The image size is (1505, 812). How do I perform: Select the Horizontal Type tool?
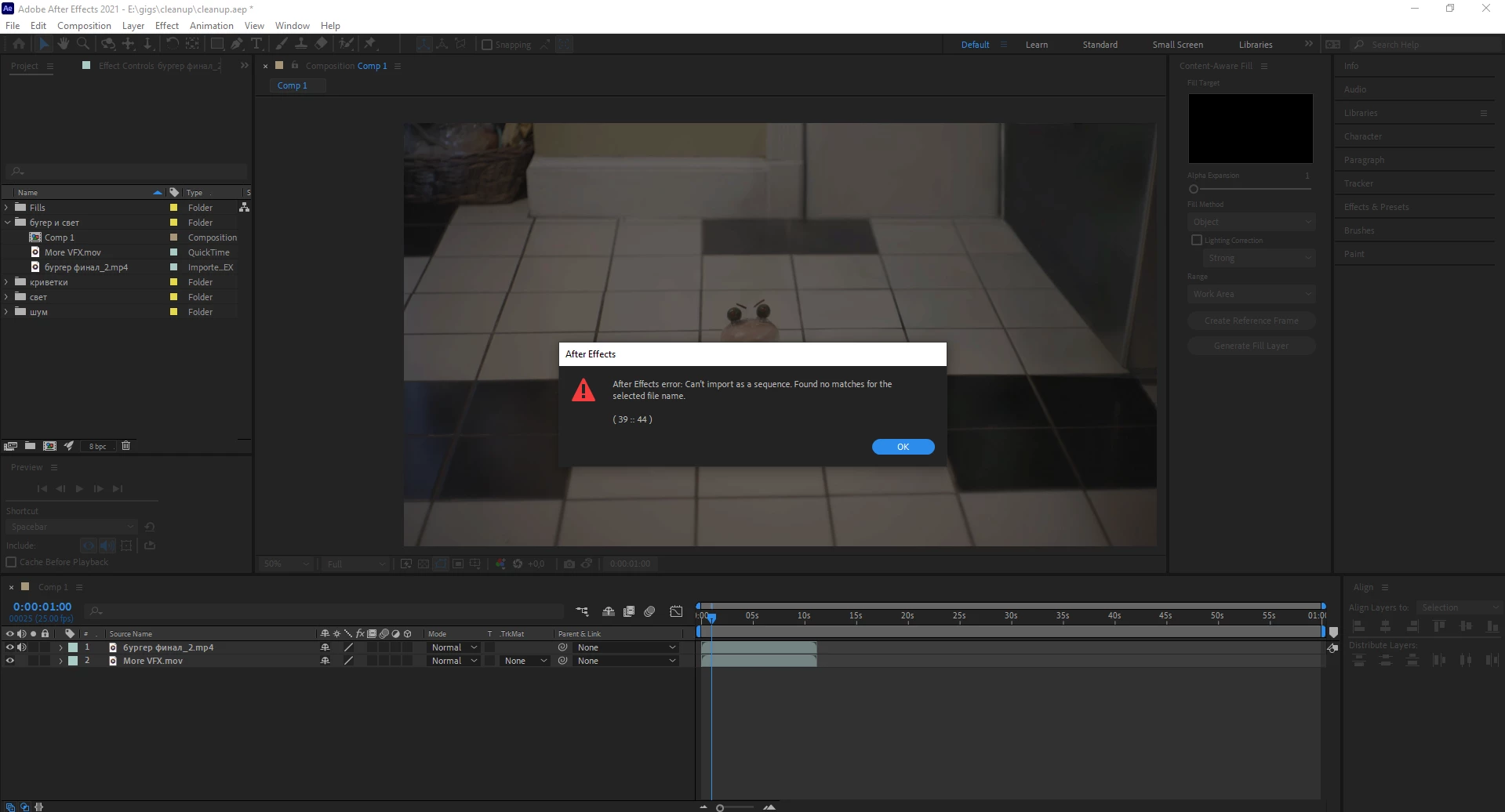[256, 45]
